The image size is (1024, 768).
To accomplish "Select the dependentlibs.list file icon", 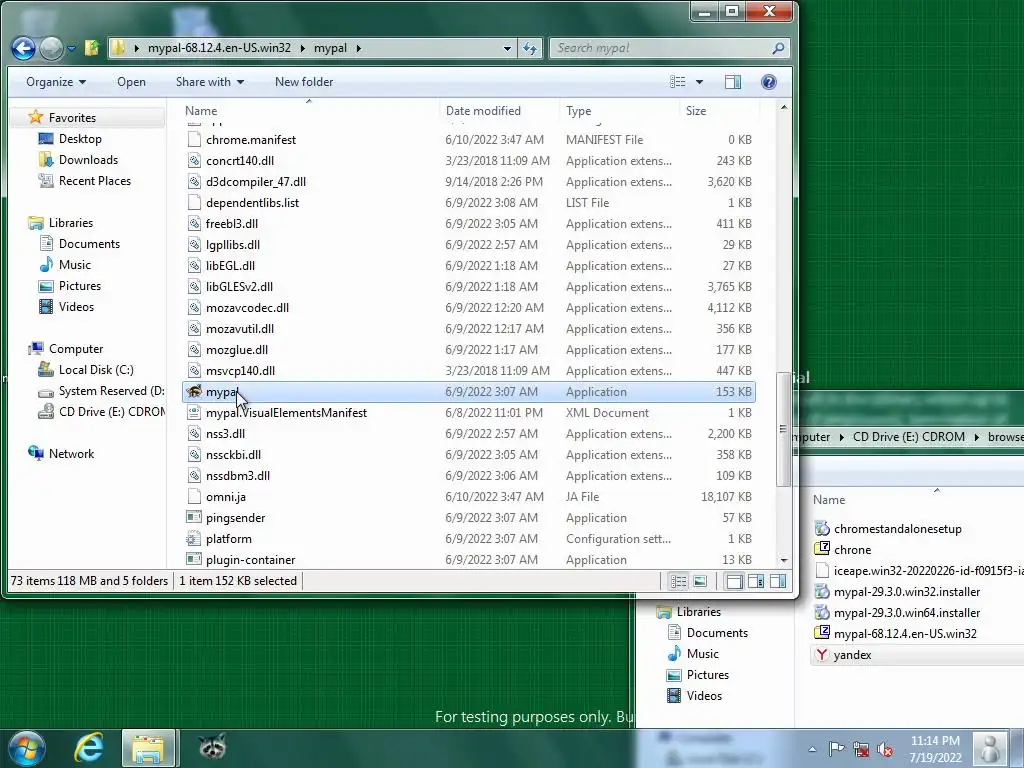I will tap(194, 202).
